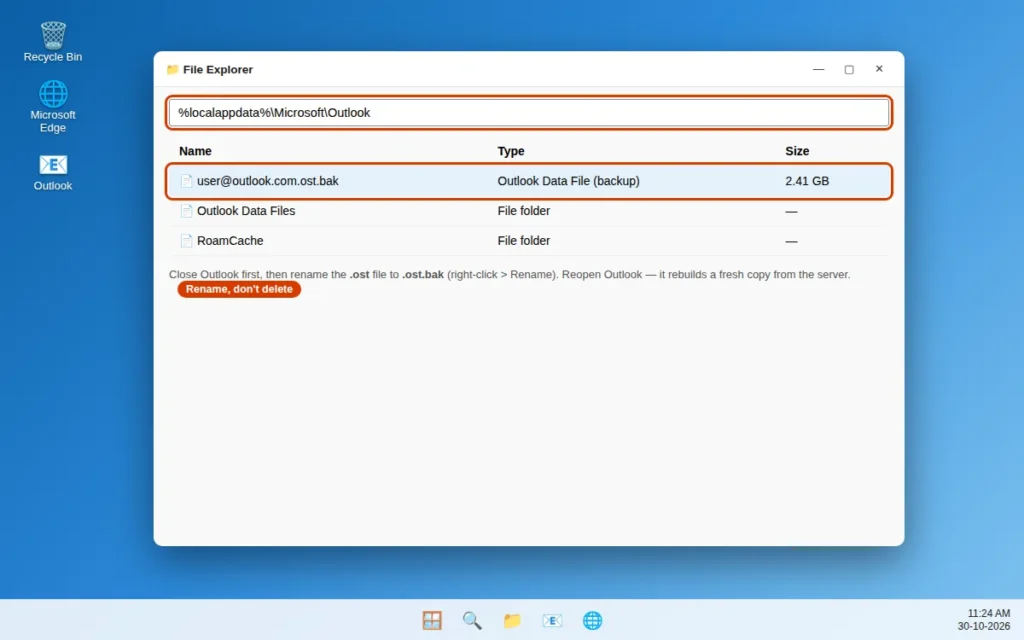
Task: Click the icon next to RoamCache
Action: coord(186,241)
